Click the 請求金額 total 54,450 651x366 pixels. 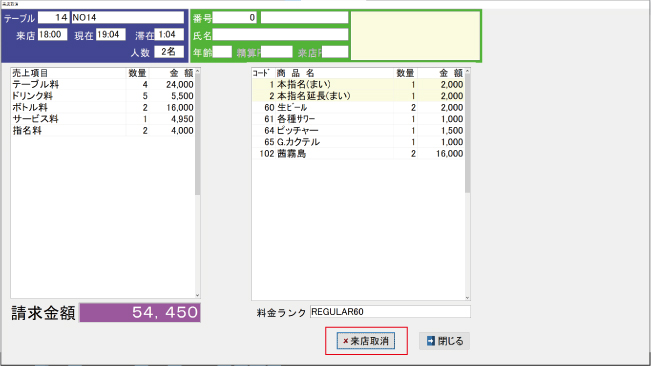tap(140, 312)
